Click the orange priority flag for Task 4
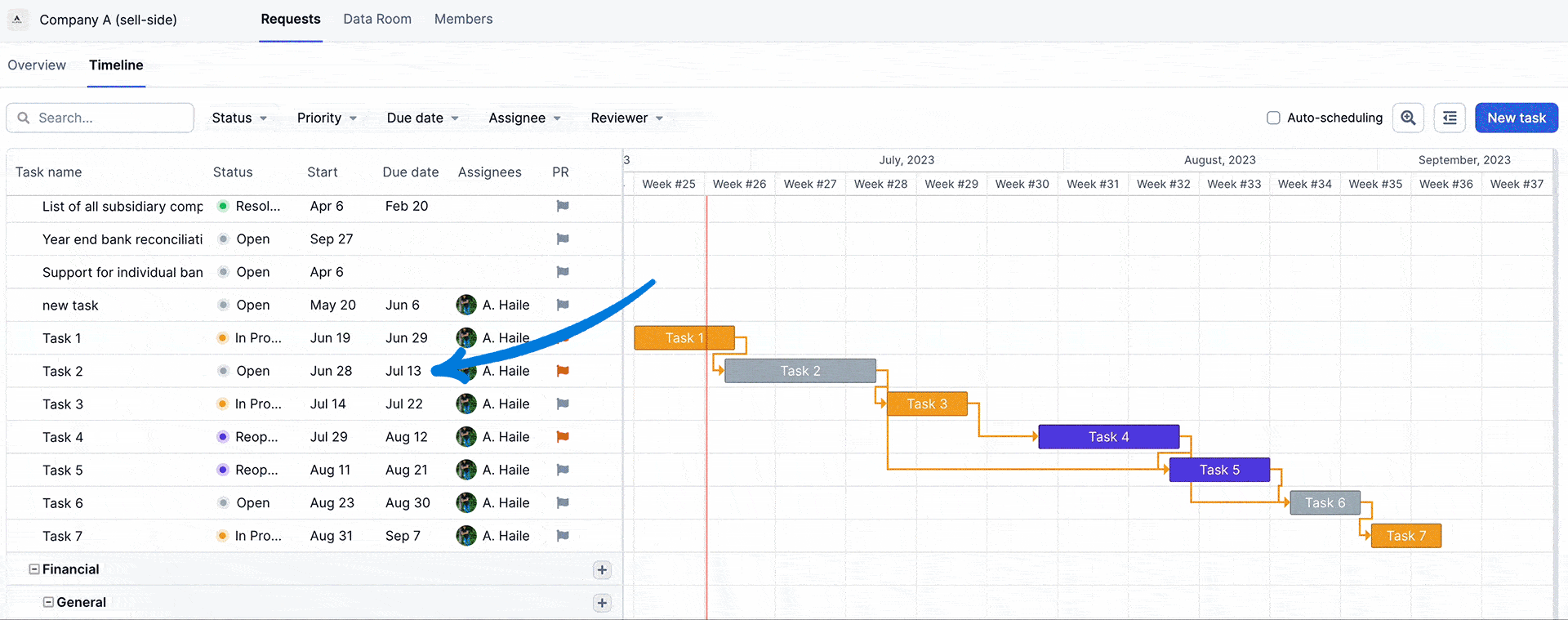The image size is (1568, 620). [x=563, y=437]
